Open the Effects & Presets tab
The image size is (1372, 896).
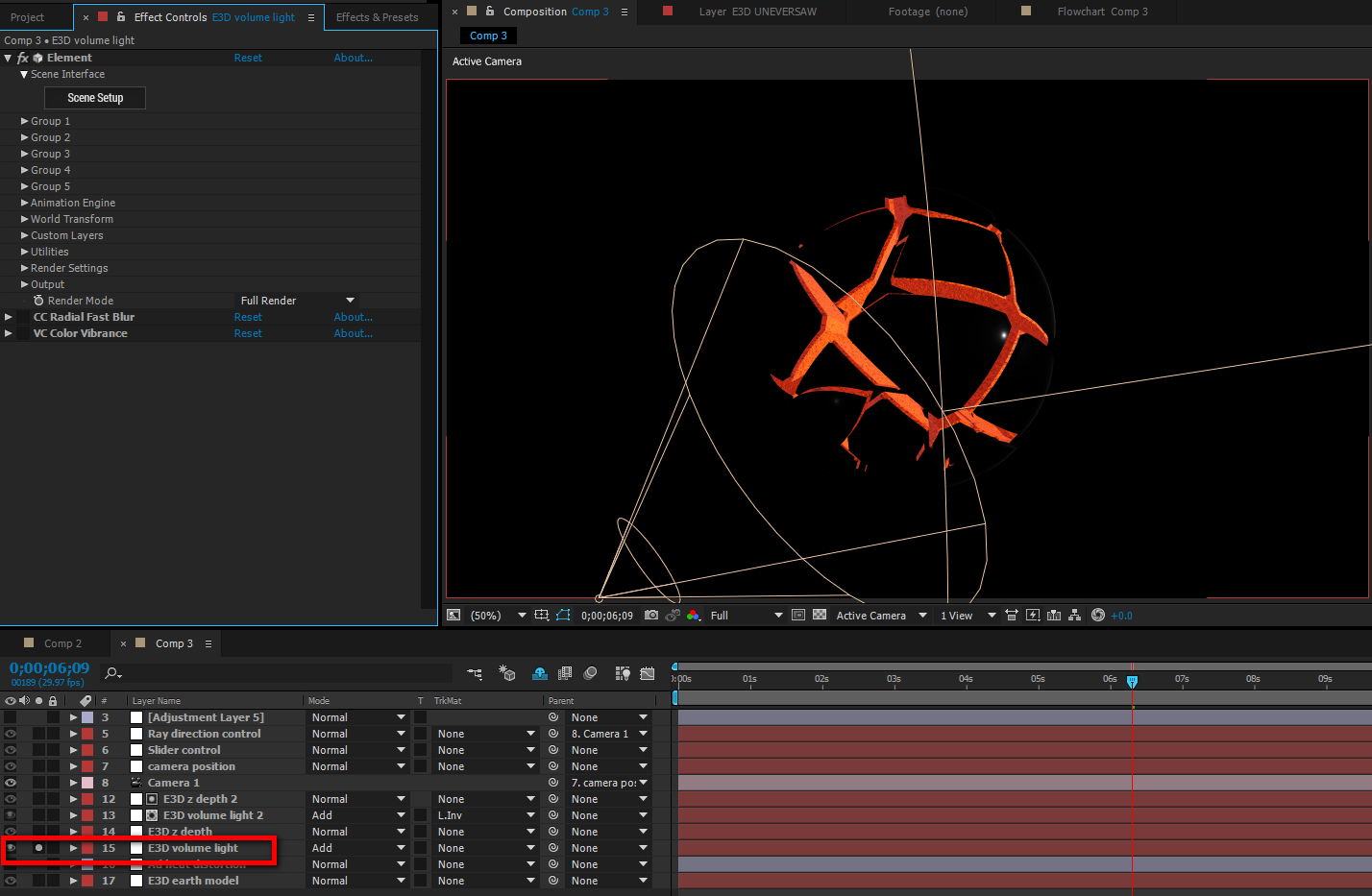click(x=377, y=17)
